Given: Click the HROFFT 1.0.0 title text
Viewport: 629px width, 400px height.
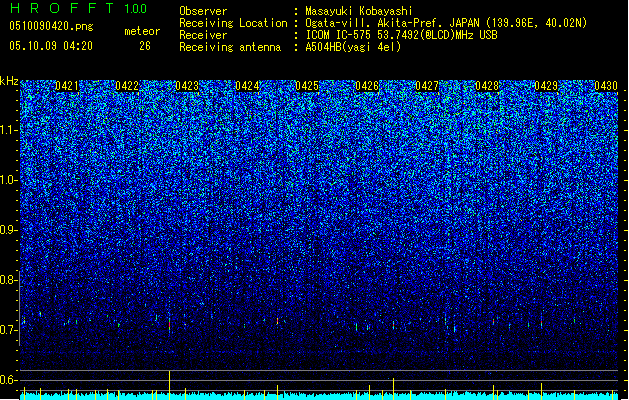Looking at the screenshot, I should 79,8.
